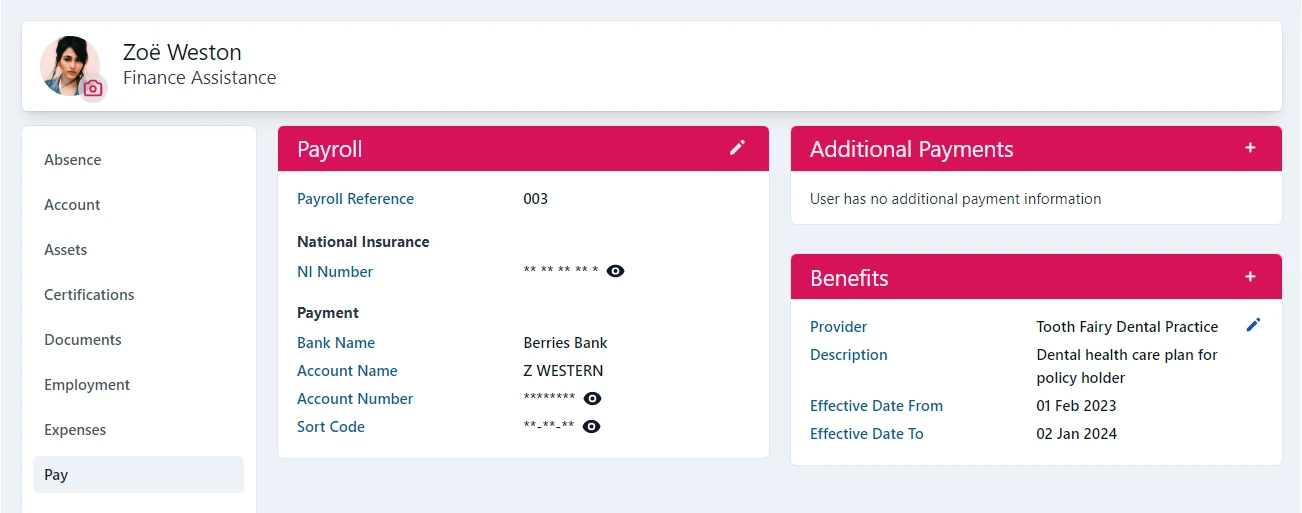Viewport: 1302px width, 513px height.
Task: Unmask the Sort Code value
Action: coord(591,427)
